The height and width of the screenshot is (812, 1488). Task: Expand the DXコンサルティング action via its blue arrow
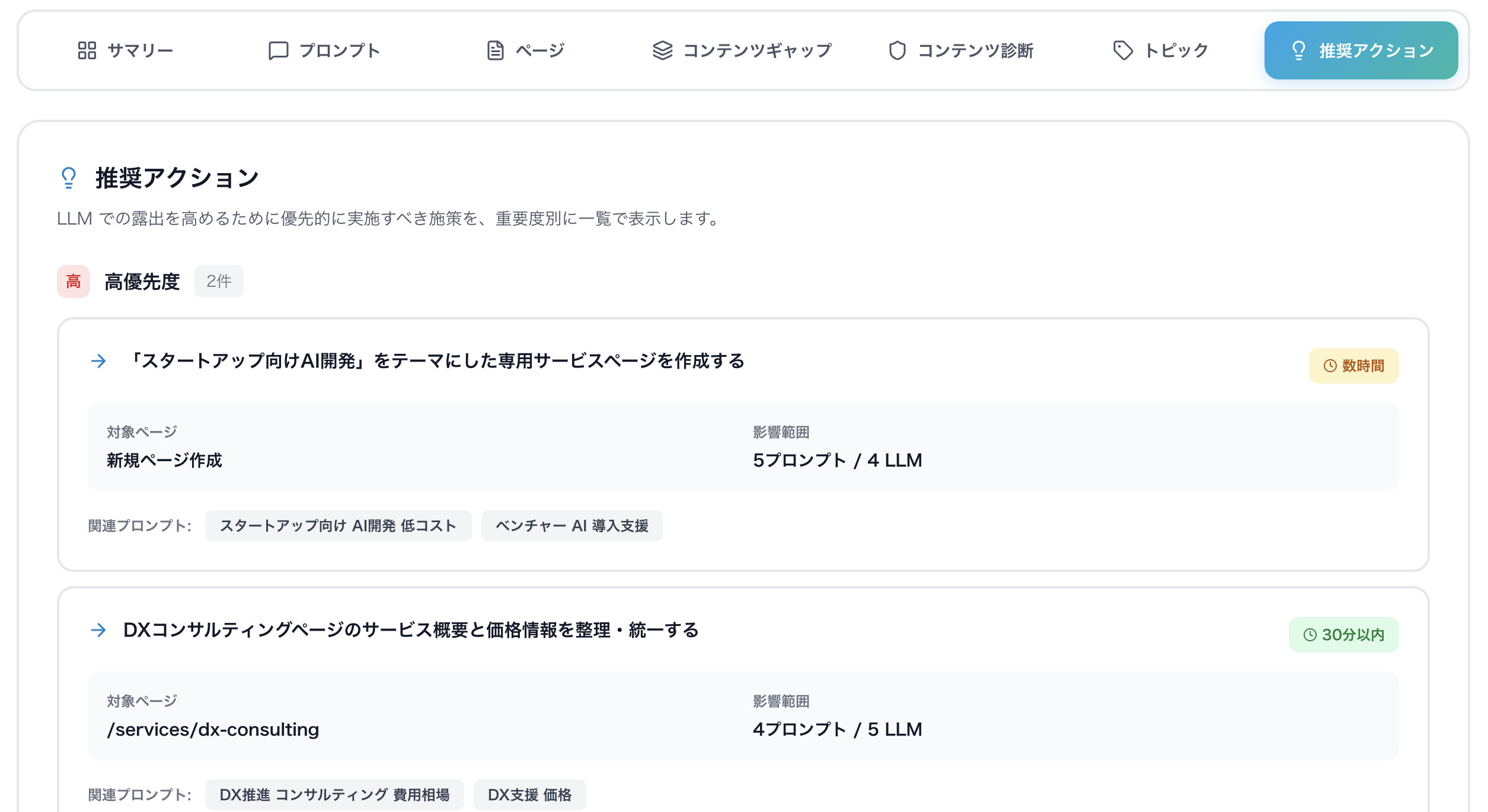98,631
